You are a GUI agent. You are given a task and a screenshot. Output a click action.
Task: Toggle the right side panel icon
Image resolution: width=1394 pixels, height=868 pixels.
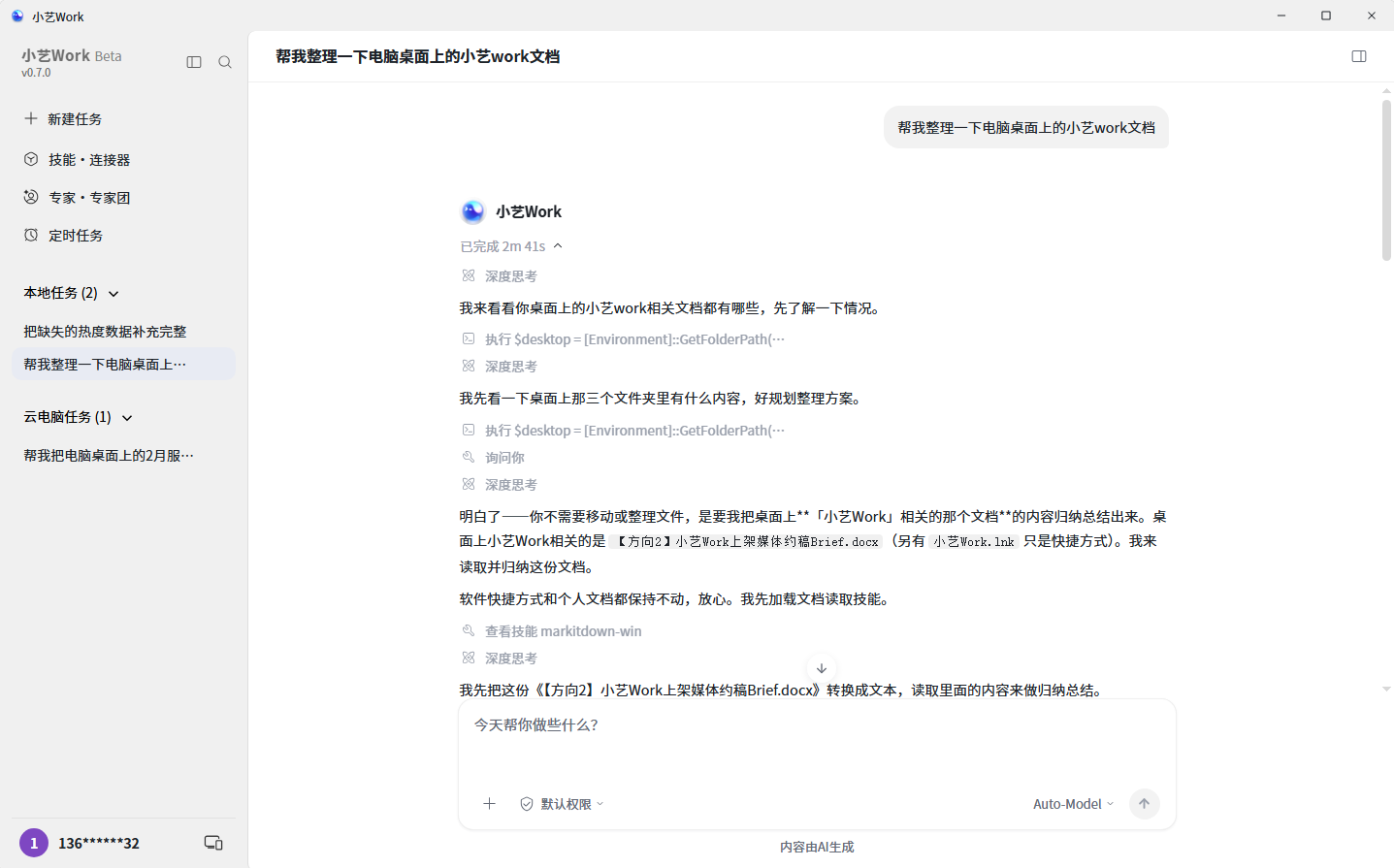pos(1359,56)
